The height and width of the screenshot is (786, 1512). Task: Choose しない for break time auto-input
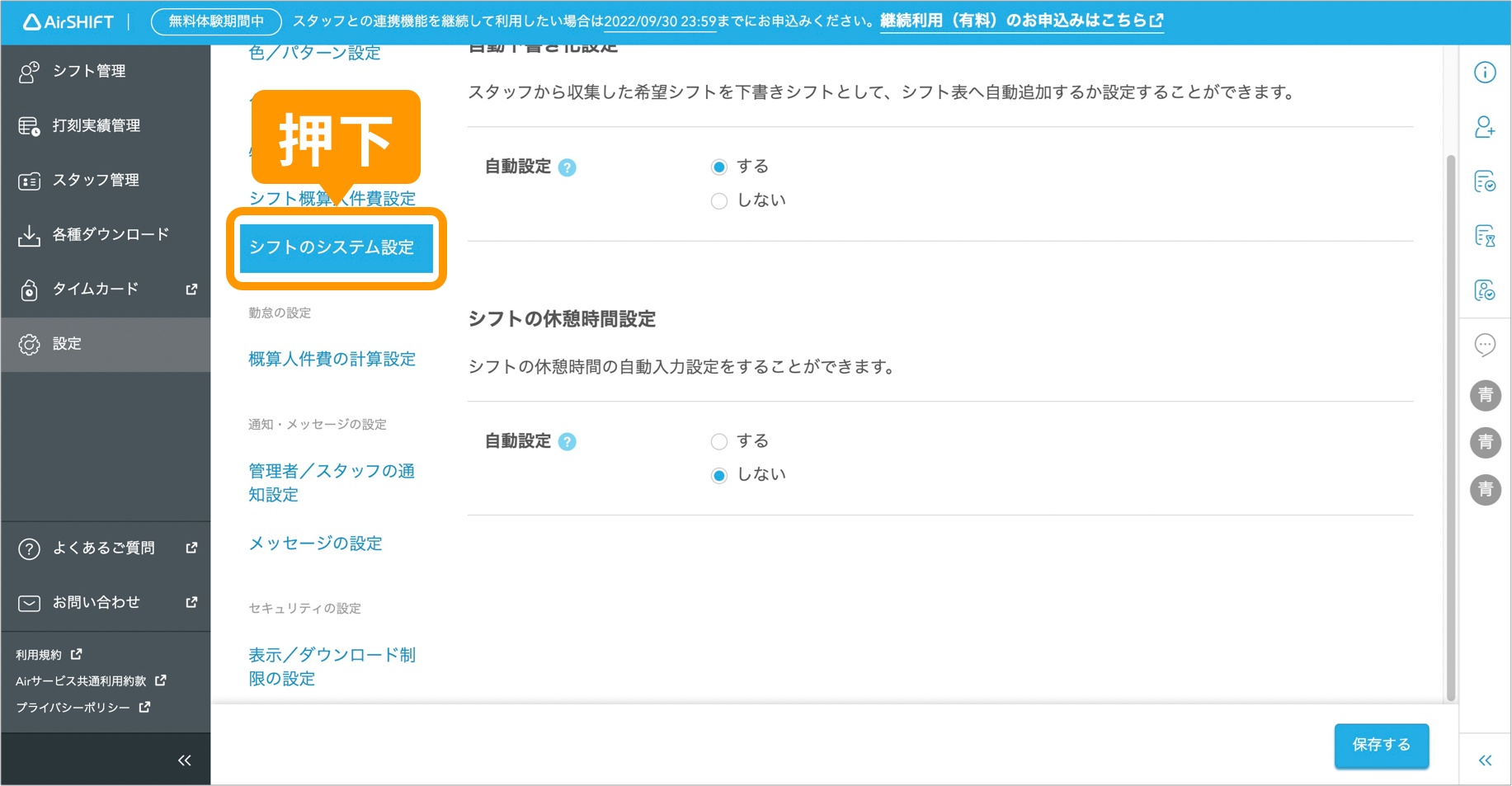719,475
